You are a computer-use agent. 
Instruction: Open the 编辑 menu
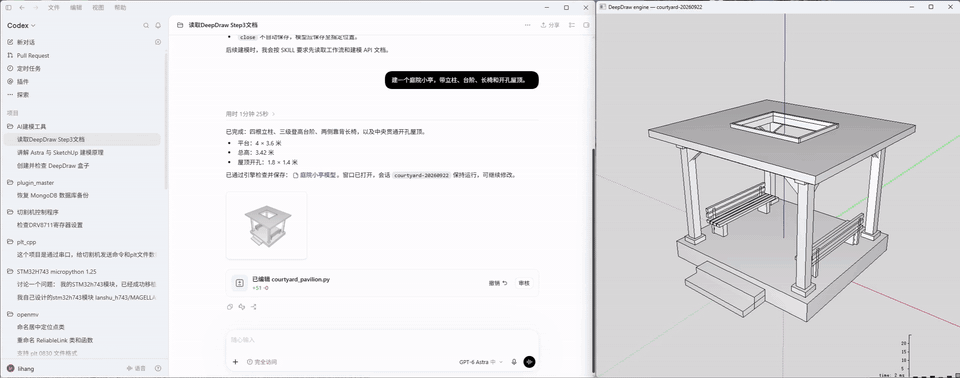[76, 7]
